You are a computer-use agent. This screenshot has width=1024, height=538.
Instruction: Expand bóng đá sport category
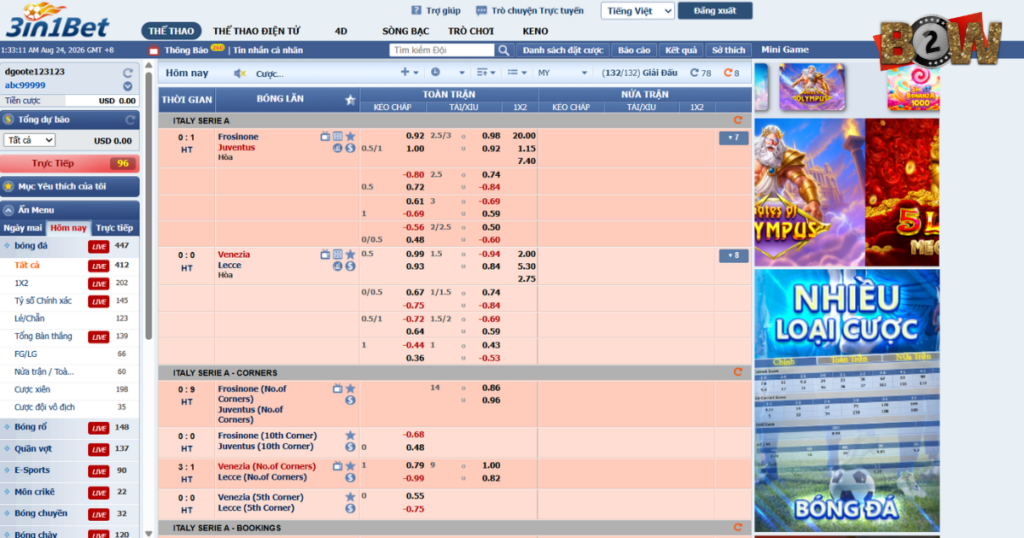point(31,246)
